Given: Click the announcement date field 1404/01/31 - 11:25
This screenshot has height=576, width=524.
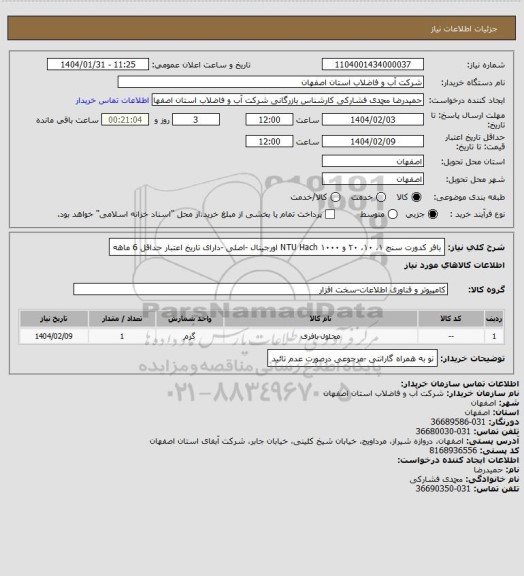Looking at the screenshot, I should tap(98, 64).
